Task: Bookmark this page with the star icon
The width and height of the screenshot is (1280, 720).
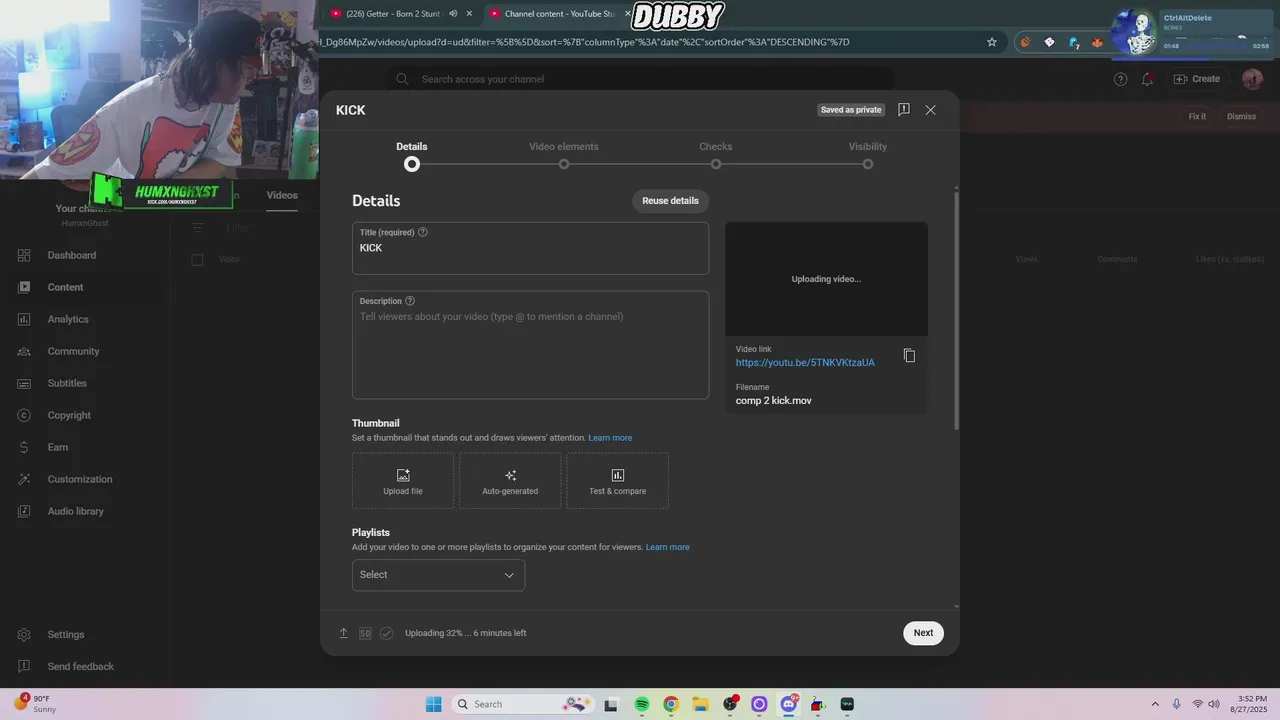Action: pos(992,42)
